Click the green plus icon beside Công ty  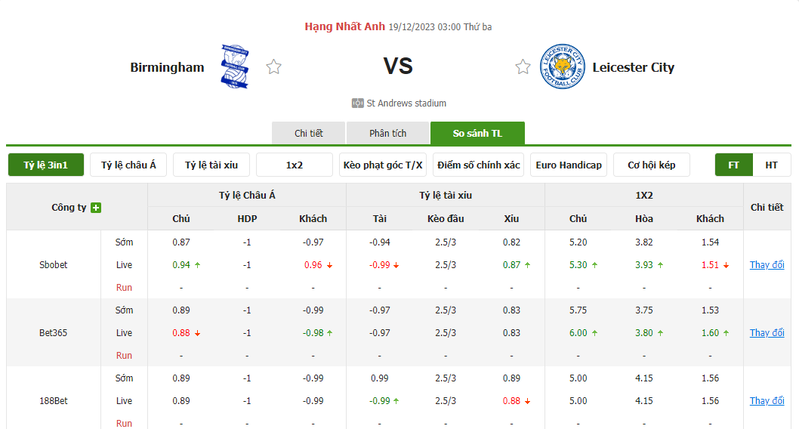pos(96,207)
